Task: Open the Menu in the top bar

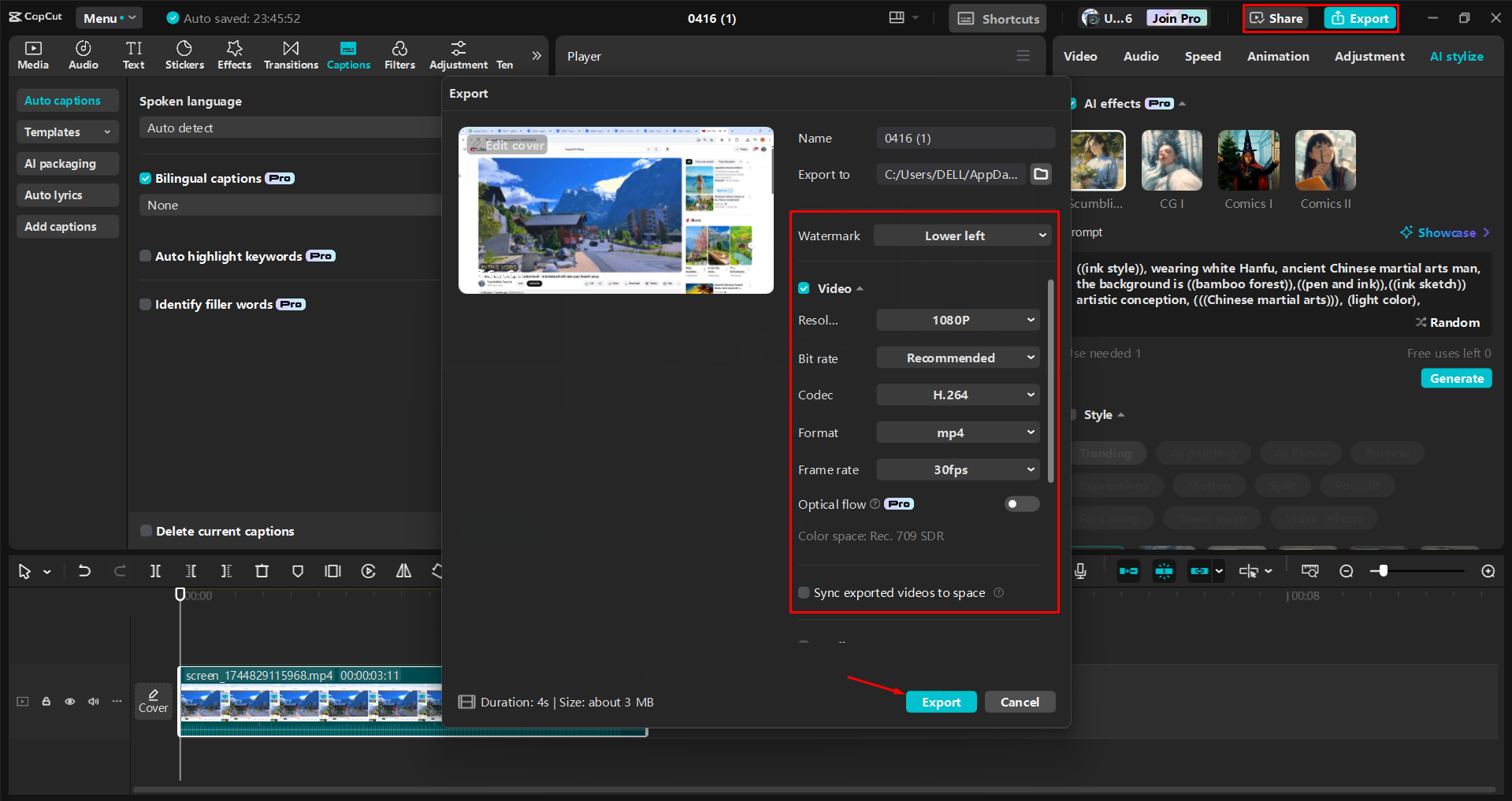Action: pyautogui.click(x=109, y=17)
